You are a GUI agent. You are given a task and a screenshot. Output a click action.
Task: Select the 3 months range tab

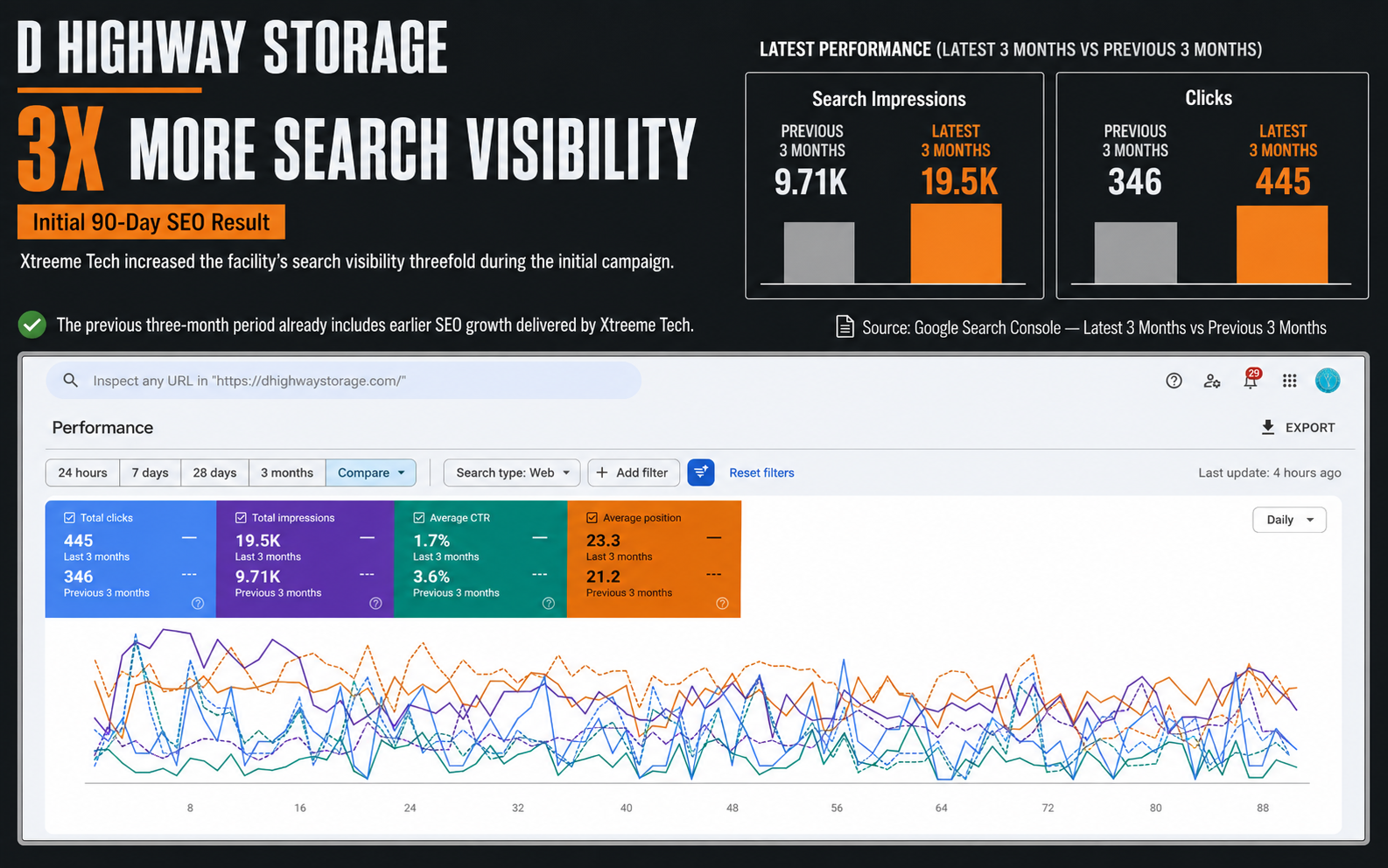(x=287, y=472)
